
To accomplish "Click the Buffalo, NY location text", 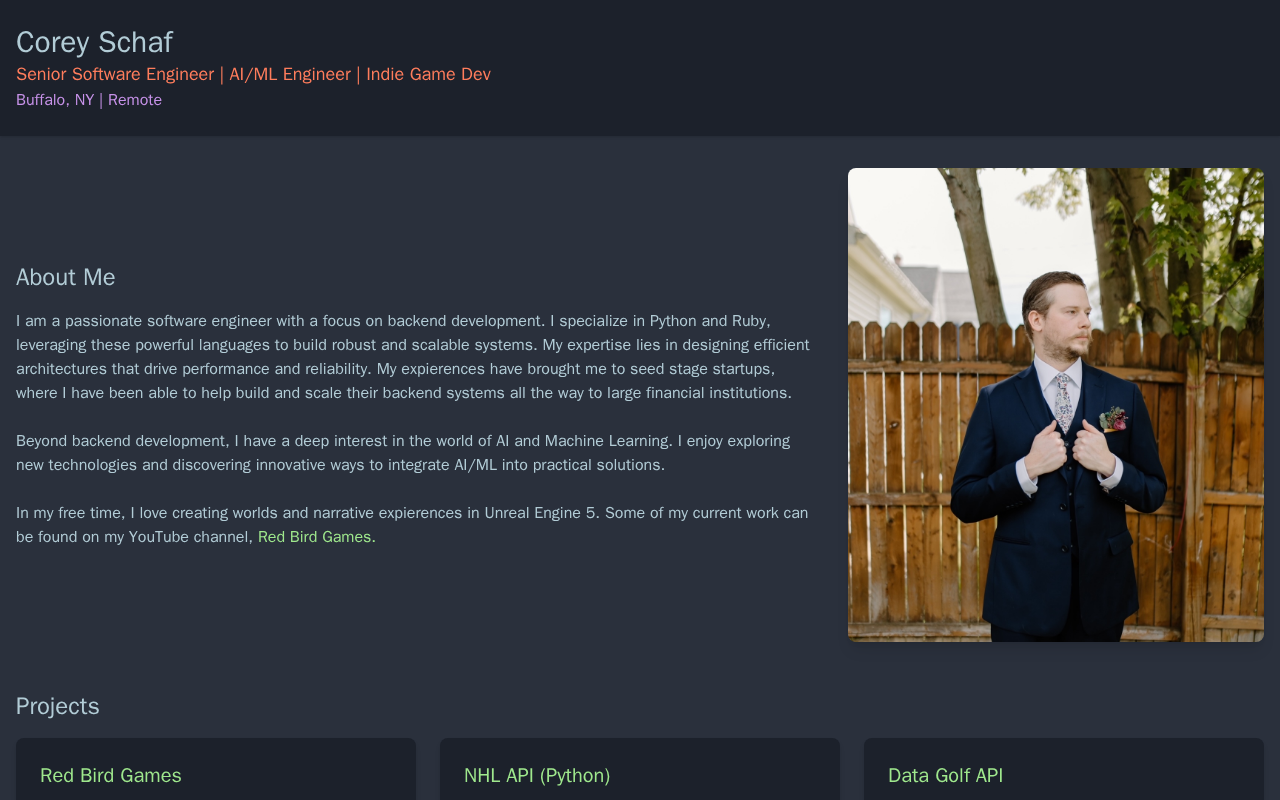I will (55, 100).
